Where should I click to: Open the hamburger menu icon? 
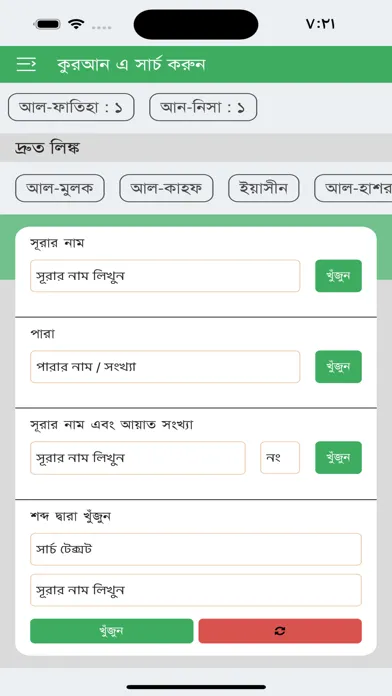26,65
